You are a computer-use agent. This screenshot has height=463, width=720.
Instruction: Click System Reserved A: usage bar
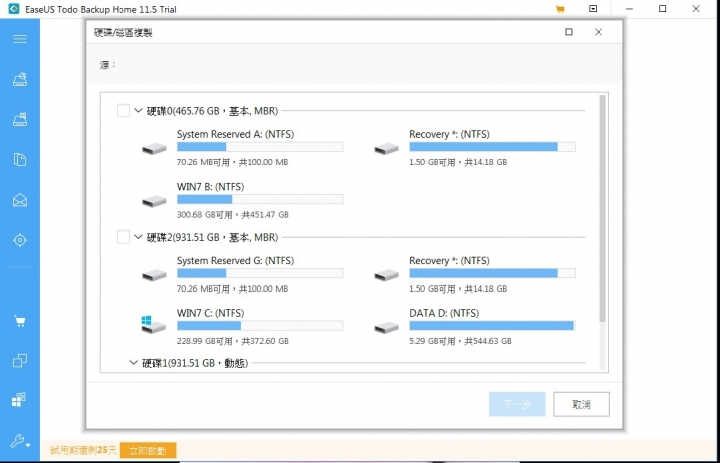tap(260, 147)
